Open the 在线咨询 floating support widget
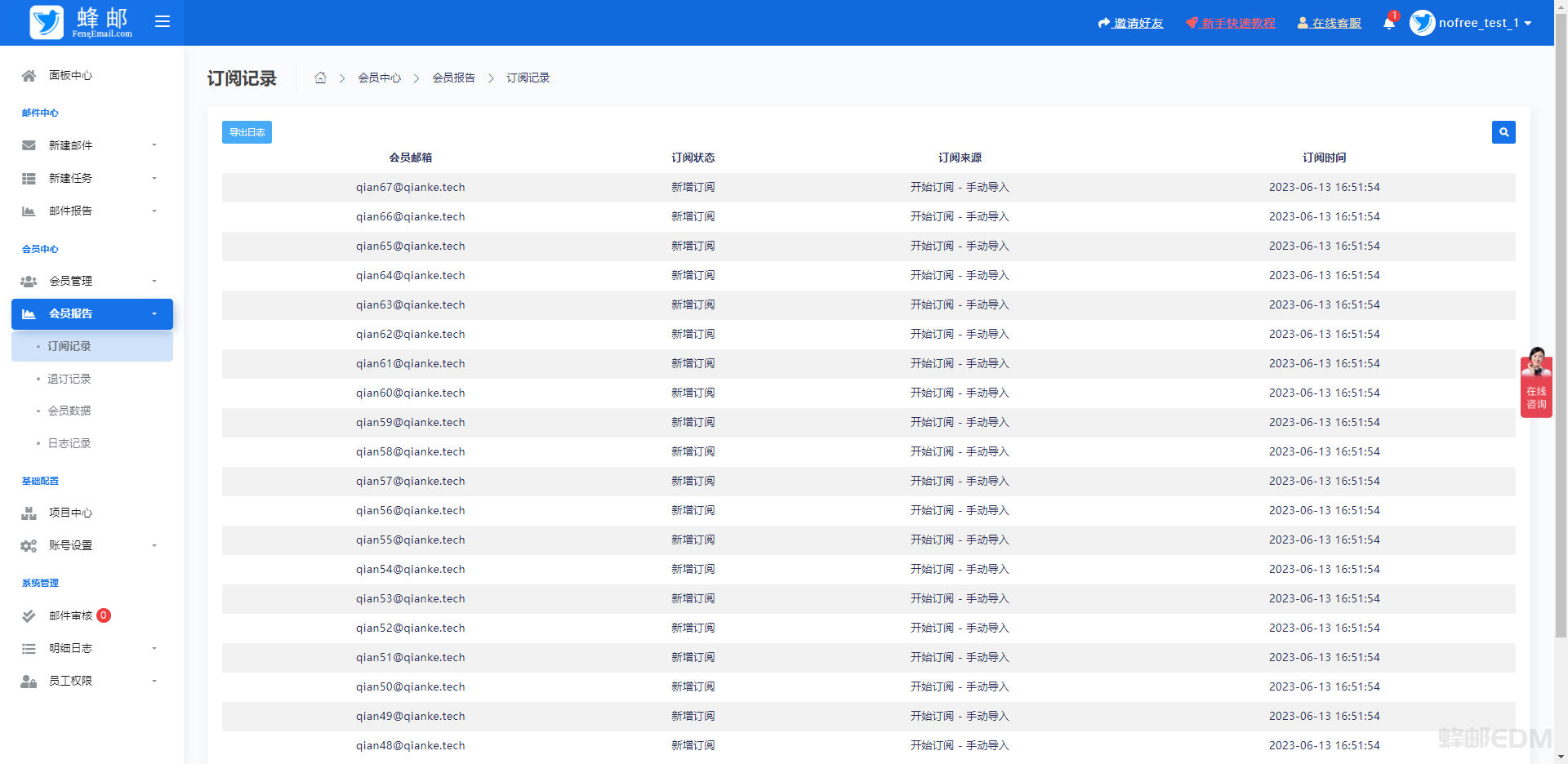This screenshot has height=764, width=1568. (1536, 383)
